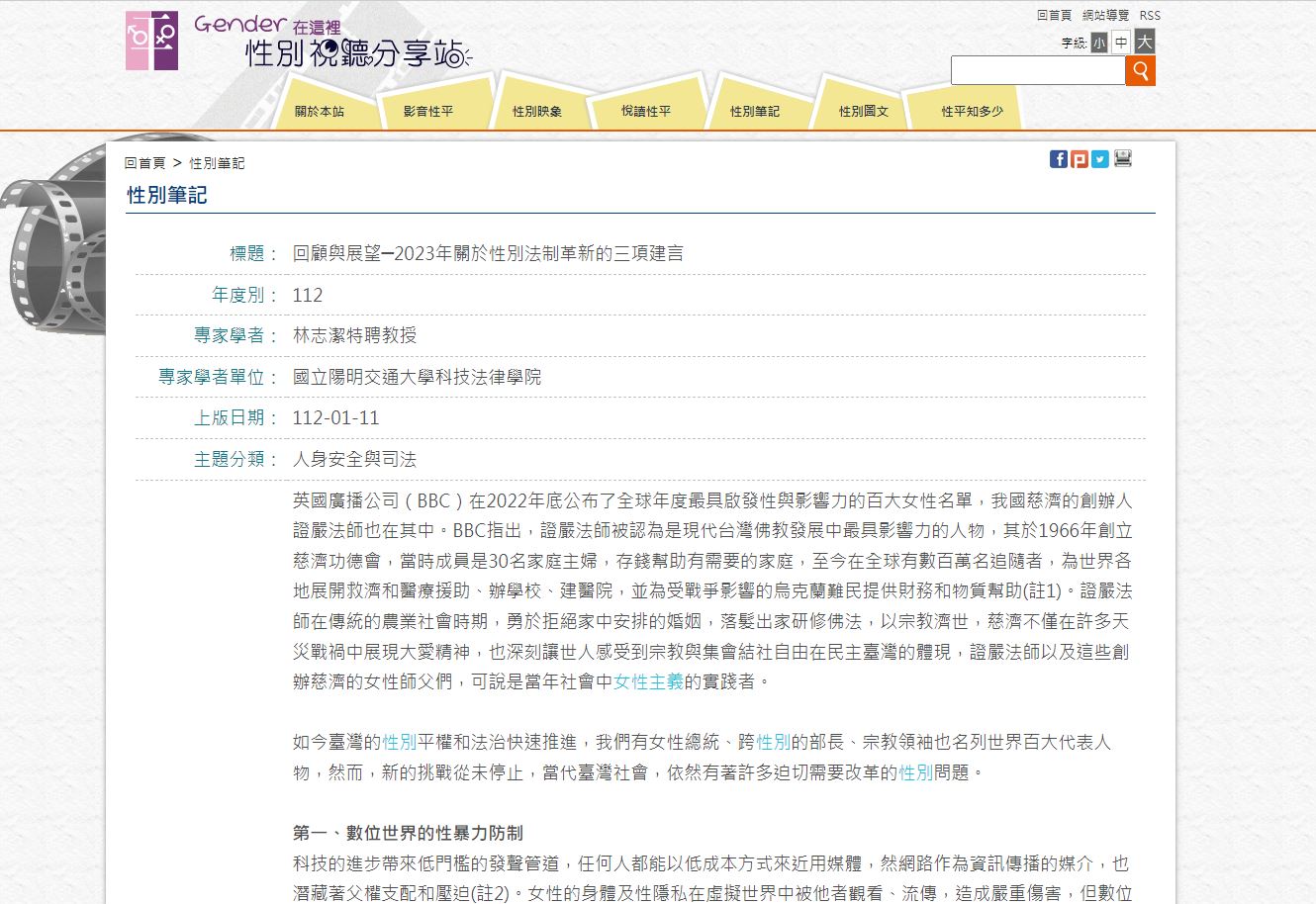Click 國立陽明交通大學科技法律學院 text
Viewport: 1316px width, 904px height.
417,377
